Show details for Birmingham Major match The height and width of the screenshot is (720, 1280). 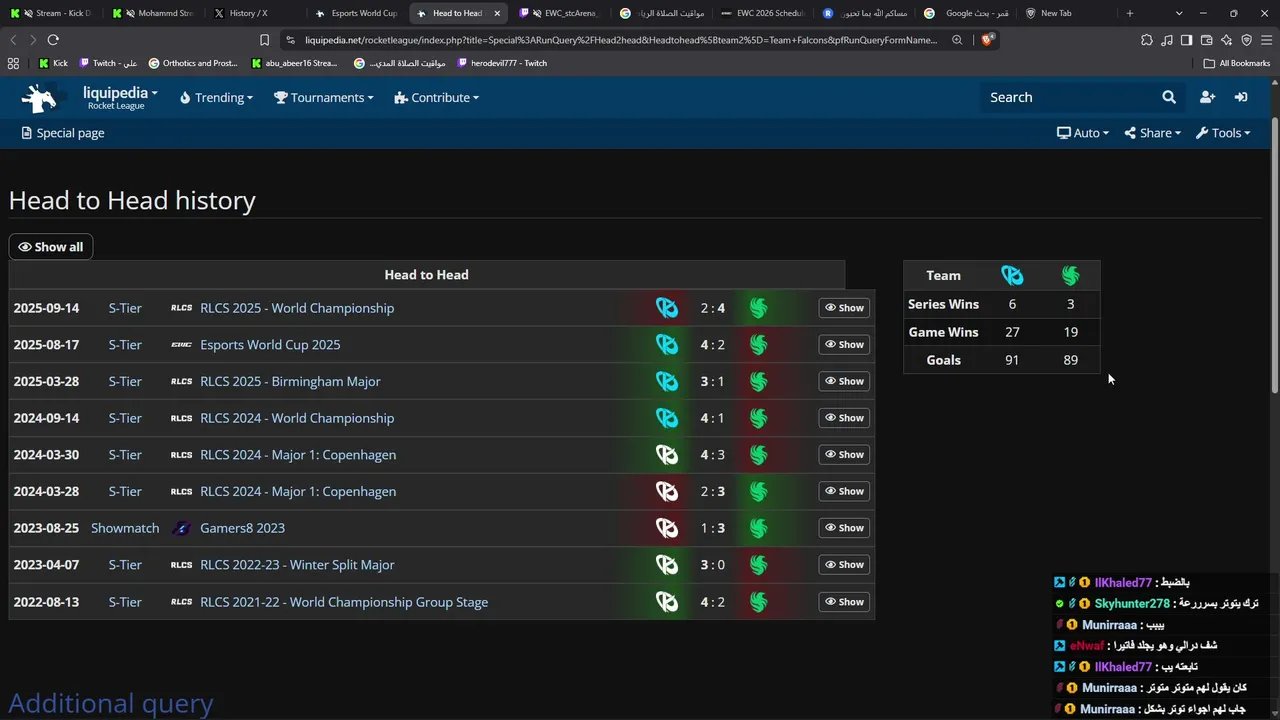click(x=844, y=381)
